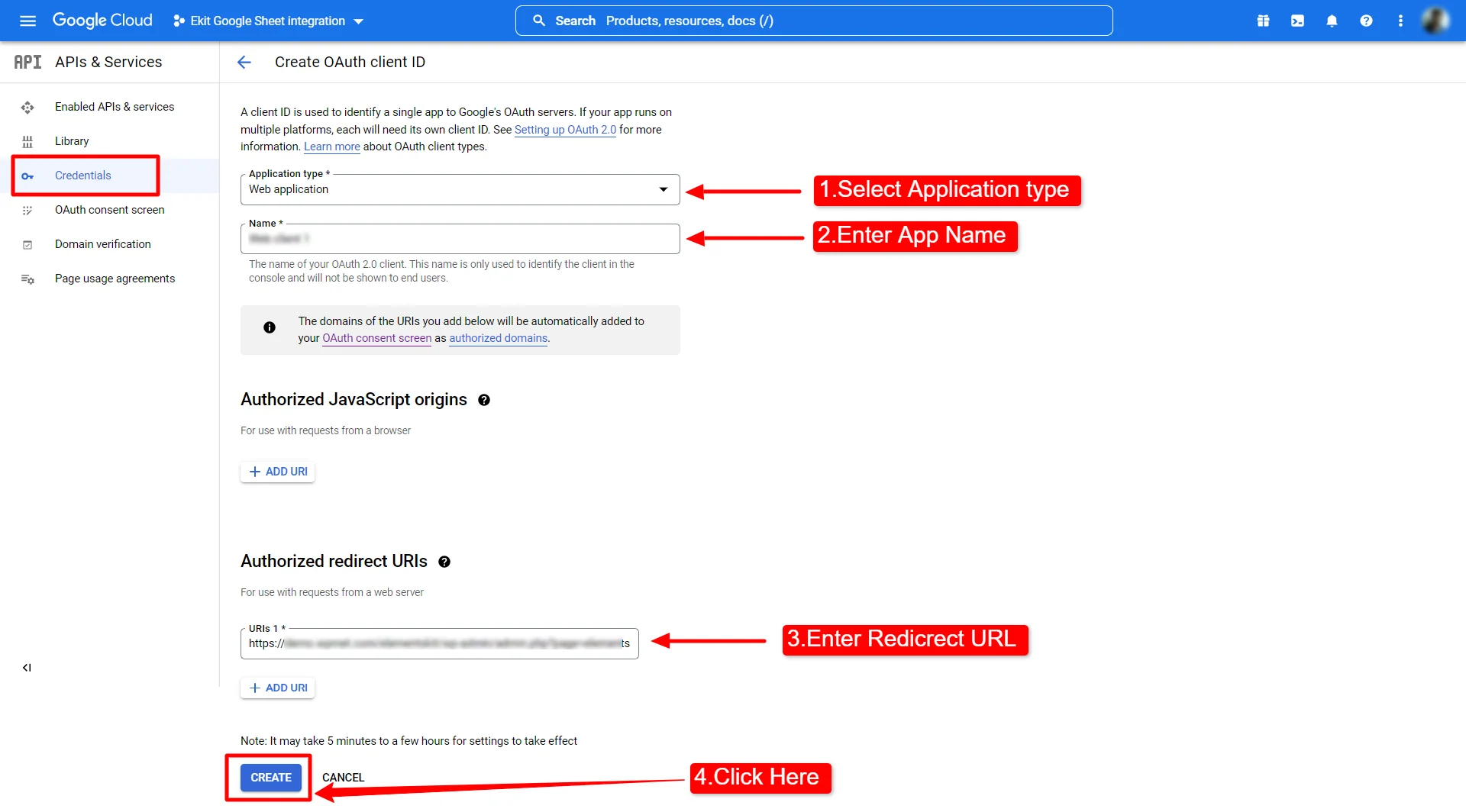Open the Setting up OAuth 2.0 link
Viewport: 1466px width, 812px height.
click(x=565, y=130)
